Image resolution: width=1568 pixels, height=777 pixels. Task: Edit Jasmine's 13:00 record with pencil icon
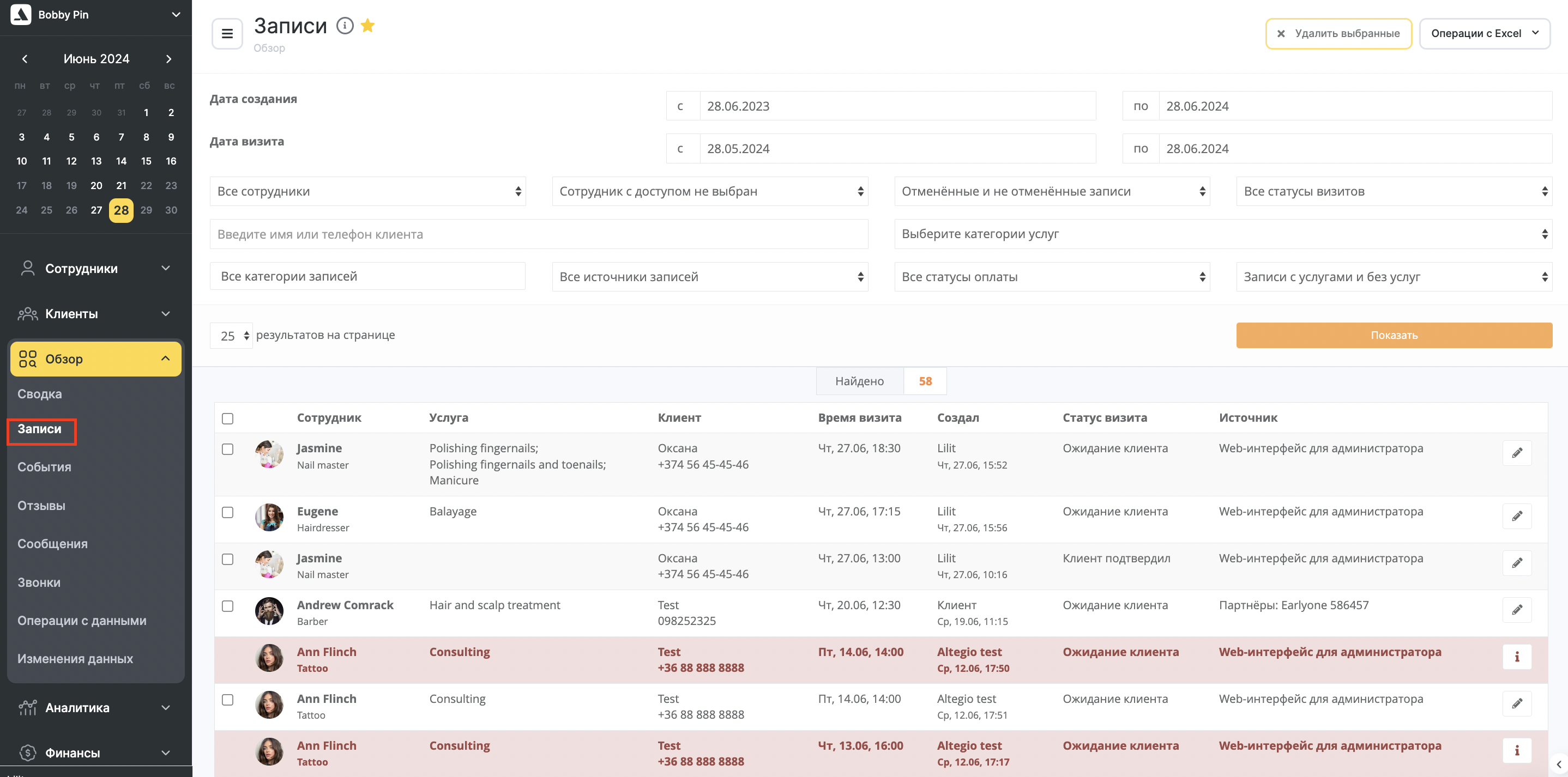[1517, 563]
